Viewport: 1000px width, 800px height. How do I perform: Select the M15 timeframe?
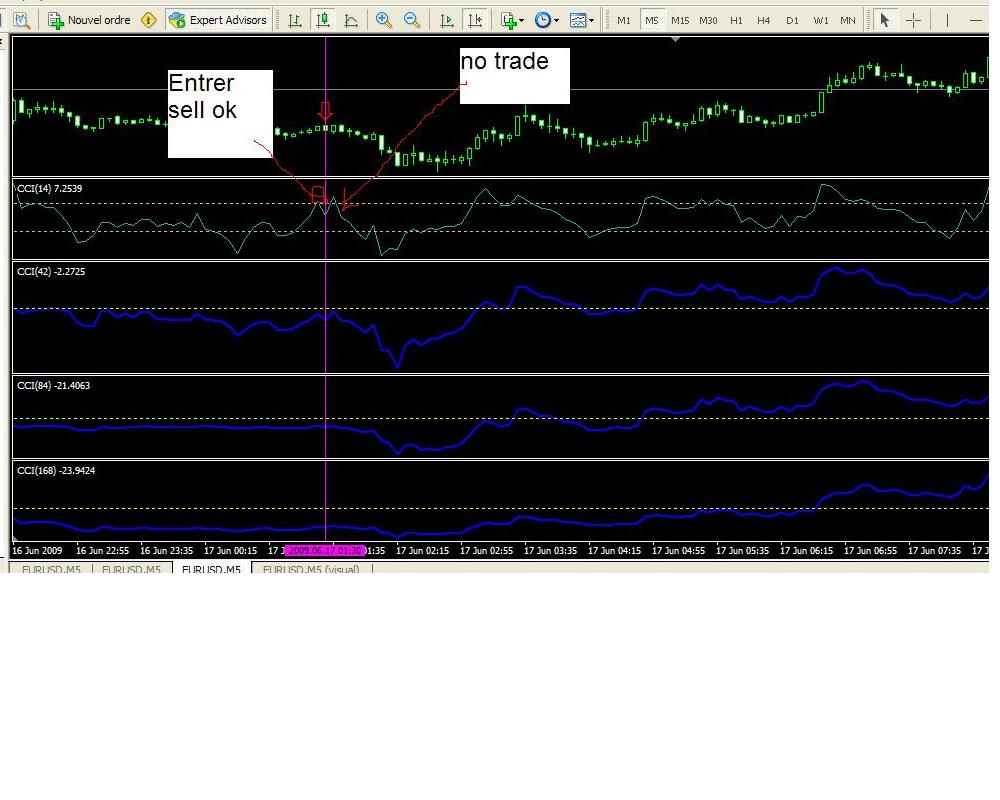680,20
